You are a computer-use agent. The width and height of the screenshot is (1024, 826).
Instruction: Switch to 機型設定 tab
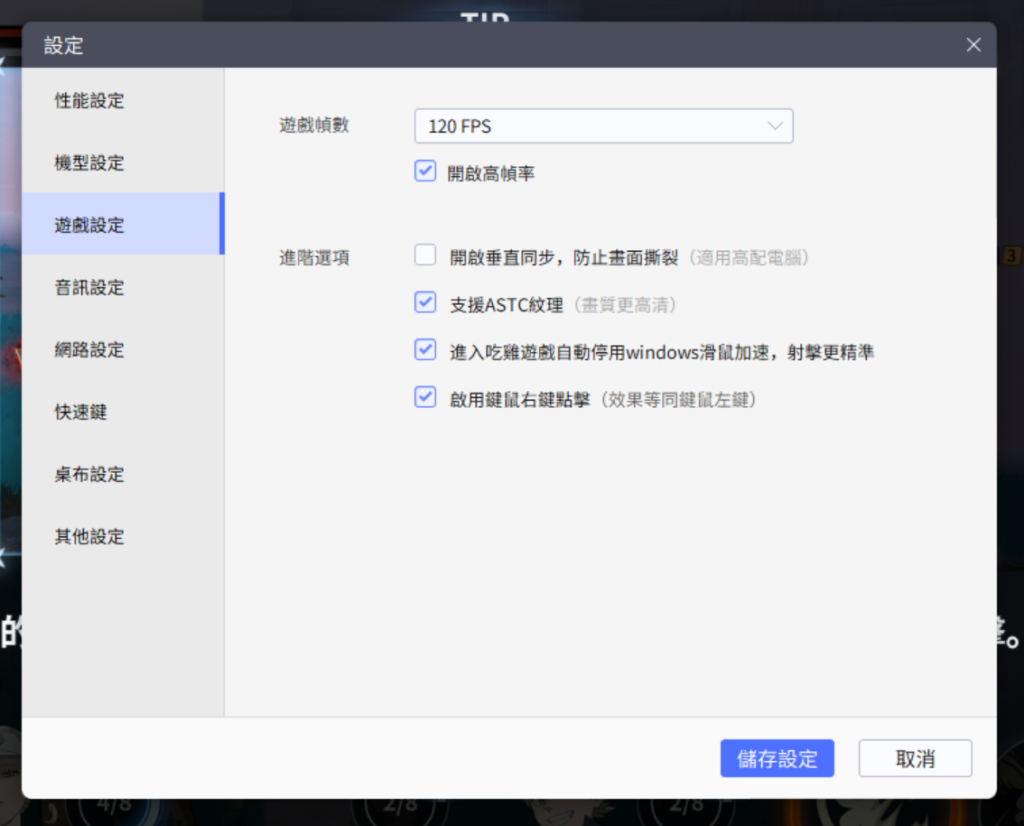pos(123,163)
